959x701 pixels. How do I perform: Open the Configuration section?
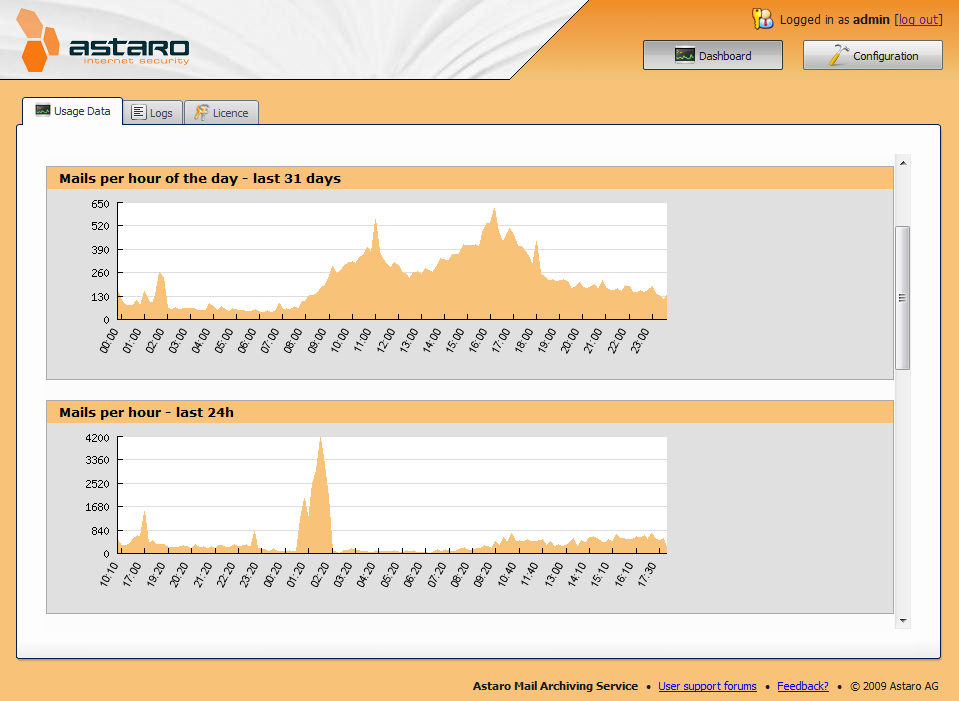click(x=873, y=55)
